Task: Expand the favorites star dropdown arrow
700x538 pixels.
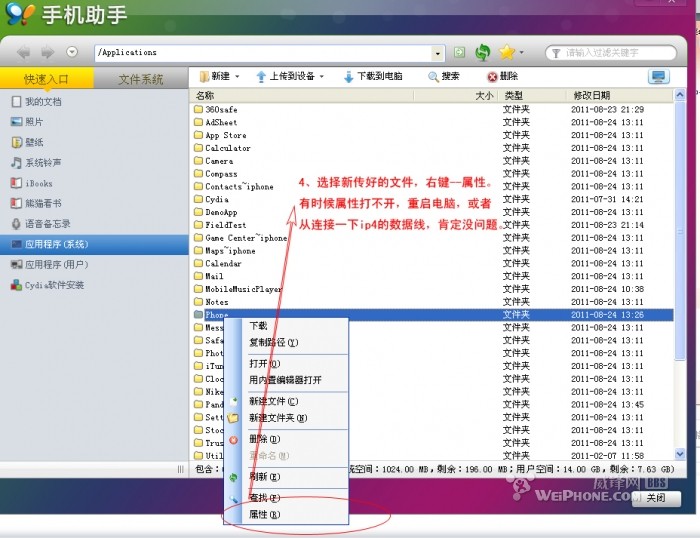Action: pyautogui.click(x=521, y=53)
